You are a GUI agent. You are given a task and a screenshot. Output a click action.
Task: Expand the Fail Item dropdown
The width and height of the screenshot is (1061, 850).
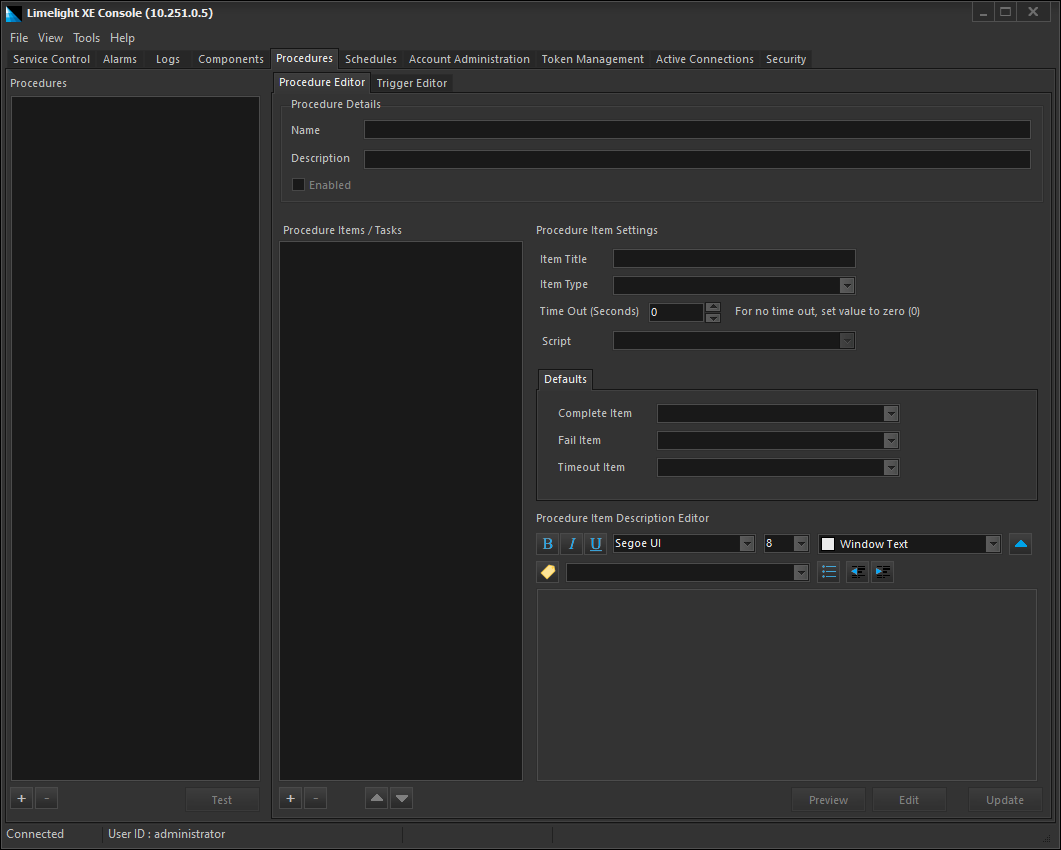[891, 441]
